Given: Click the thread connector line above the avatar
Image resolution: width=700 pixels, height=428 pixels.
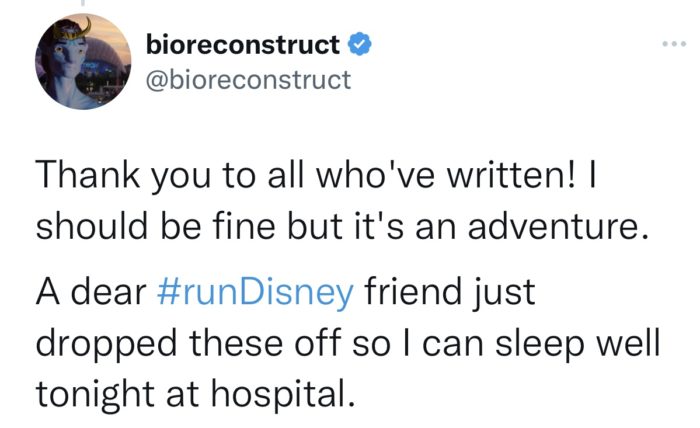Looking at the screenshot, I should pos(83,2).
